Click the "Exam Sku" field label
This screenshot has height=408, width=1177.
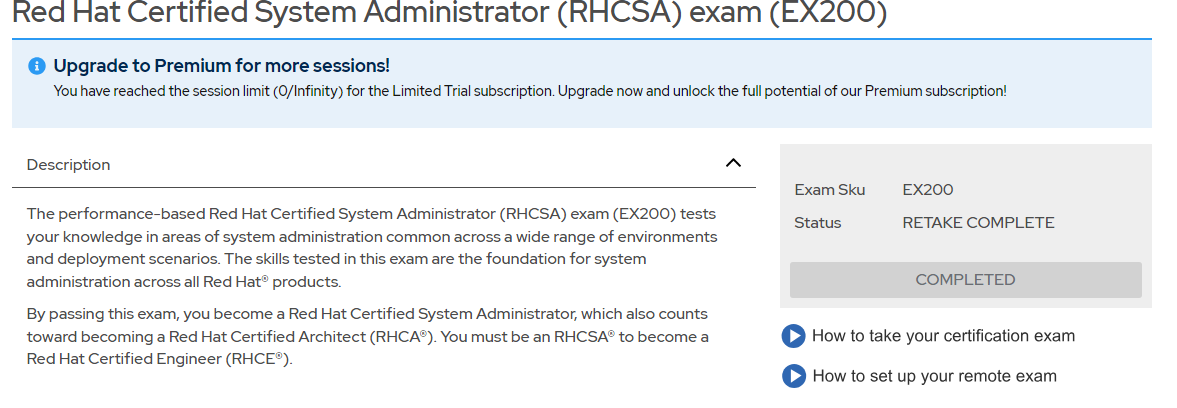[x=829, y=190]
